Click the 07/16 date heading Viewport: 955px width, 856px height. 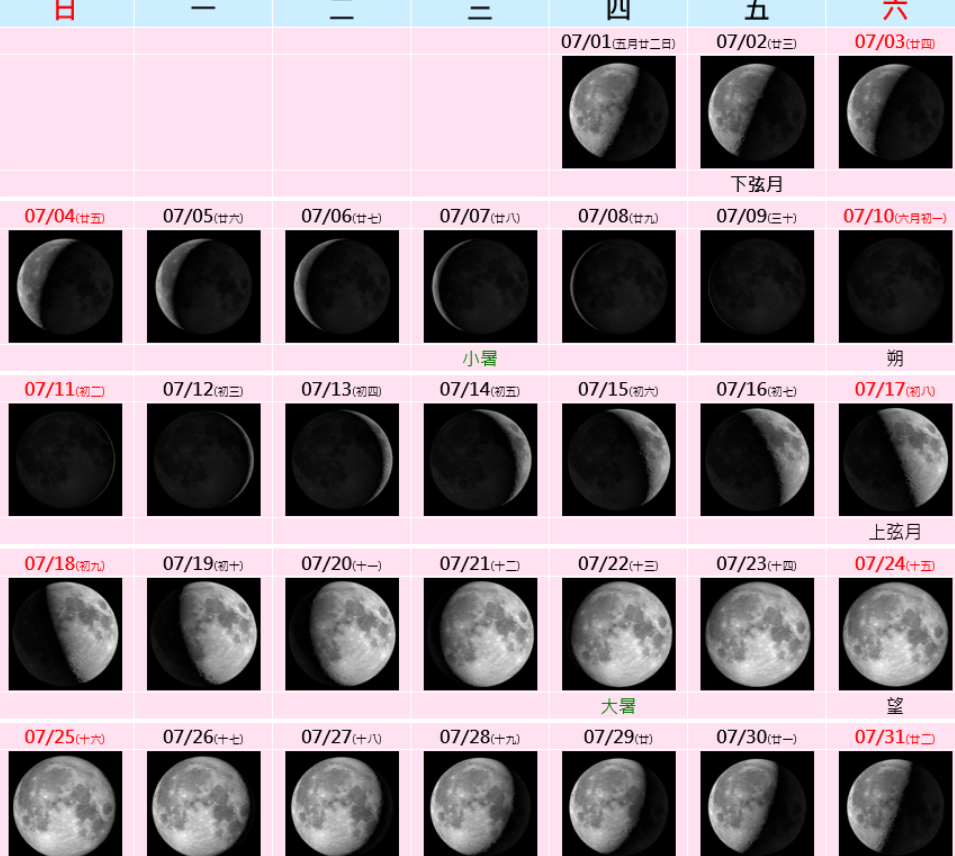point(756,389)
